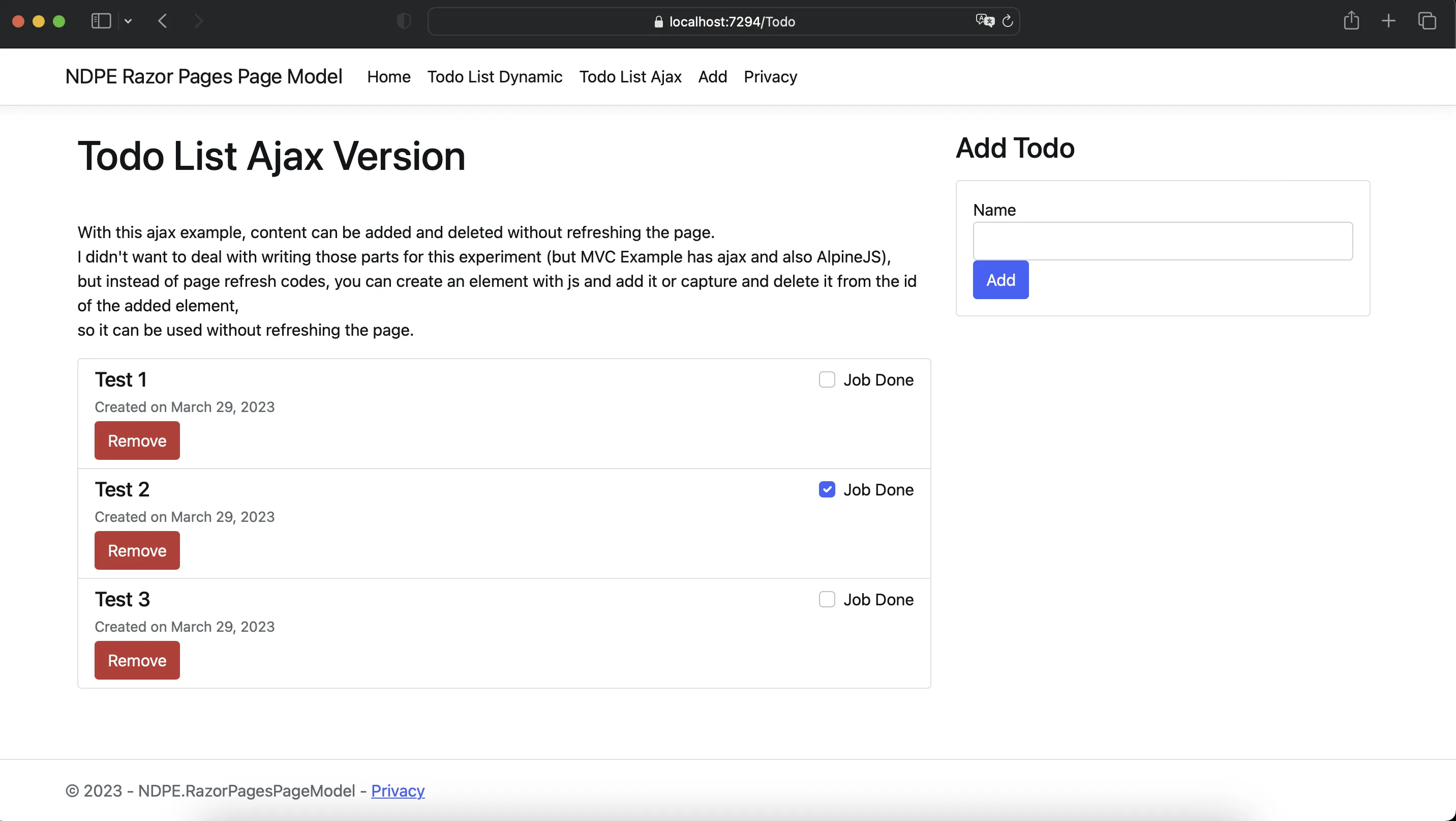The image size is (1456, 821).
Task: Click the Add link in the navbar
Action: (712, 76)
